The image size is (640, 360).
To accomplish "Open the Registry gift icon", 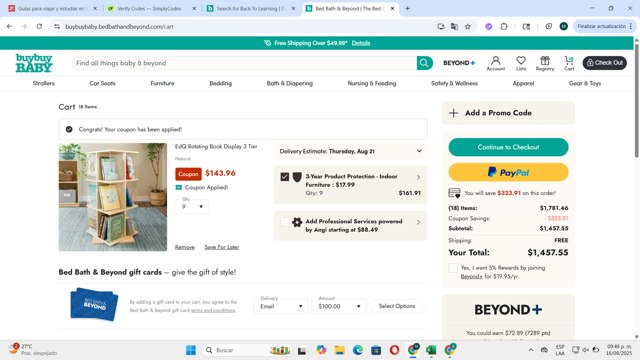I will coord(545,63).
